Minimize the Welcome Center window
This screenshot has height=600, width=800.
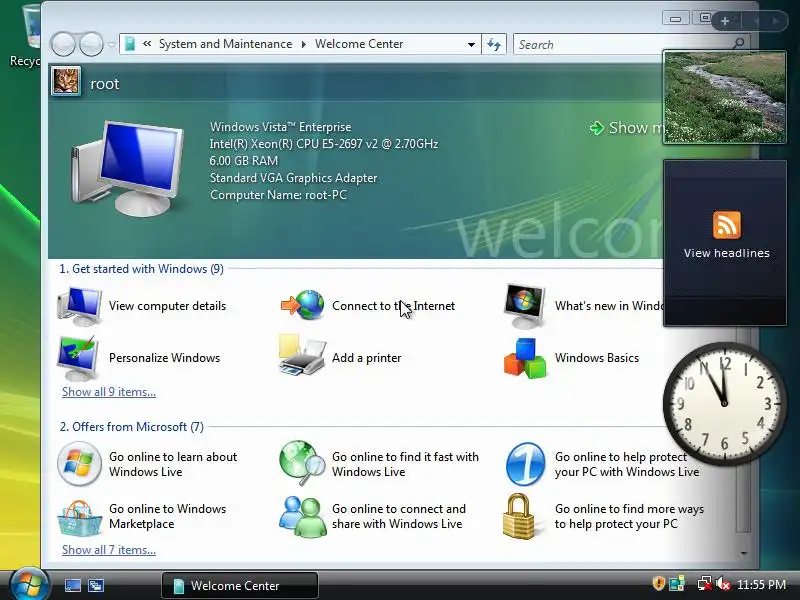[676, 19]
